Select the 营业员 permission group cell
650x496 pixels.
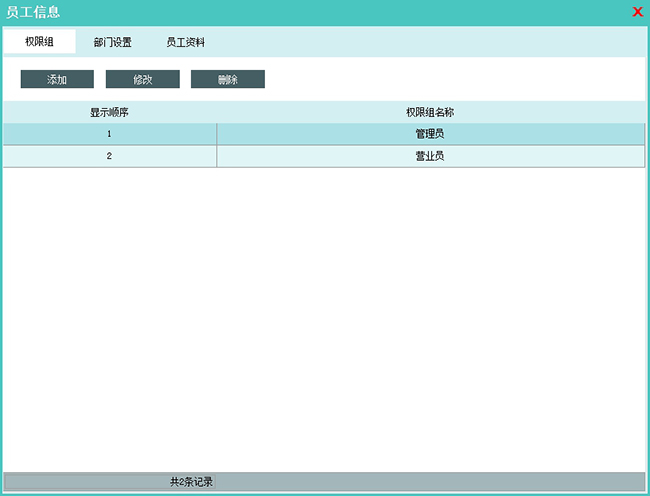(430, 157)
